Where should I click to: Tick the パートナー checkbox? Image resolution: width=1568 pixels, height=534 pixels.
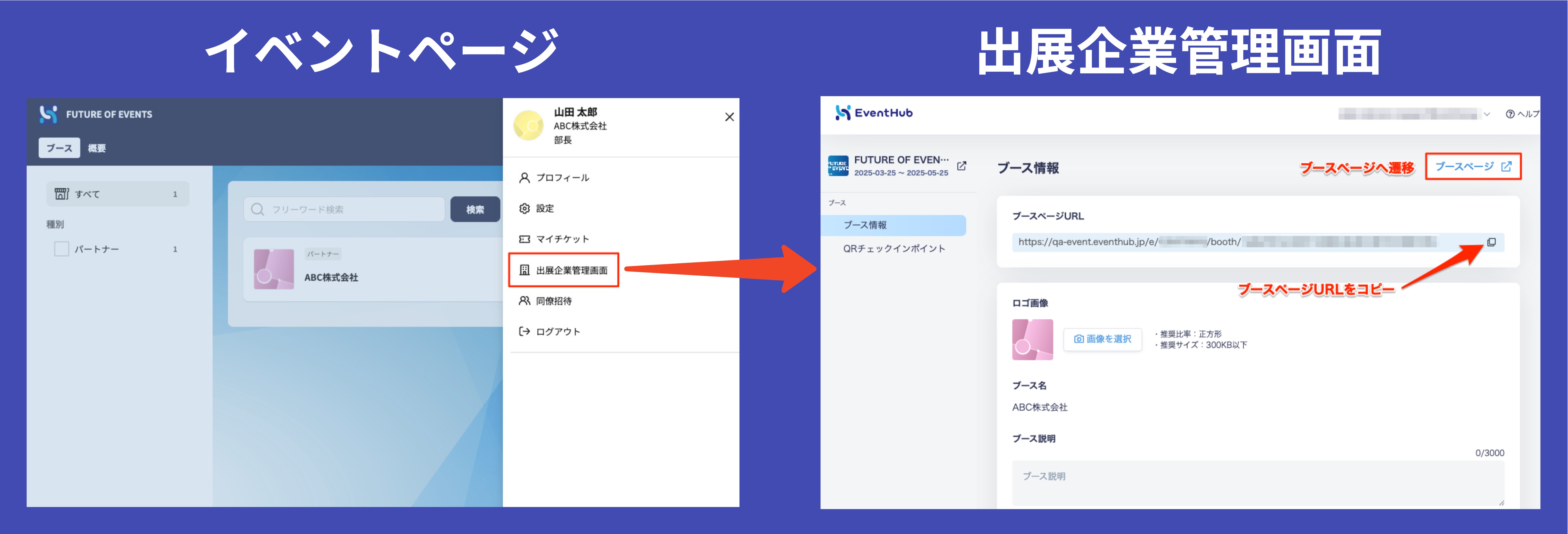pos(62,249)
